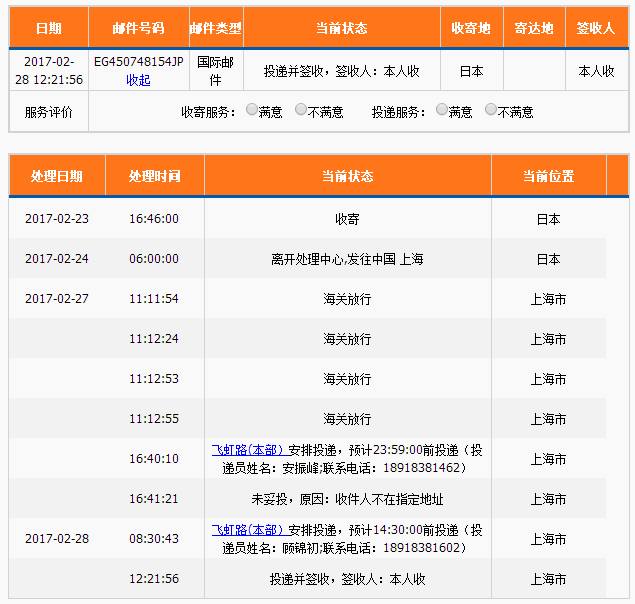635x604 pixels.
Task: Open 飞虹路(本部) link in the 08:30:43 row
Action: [x=249, y=530]
